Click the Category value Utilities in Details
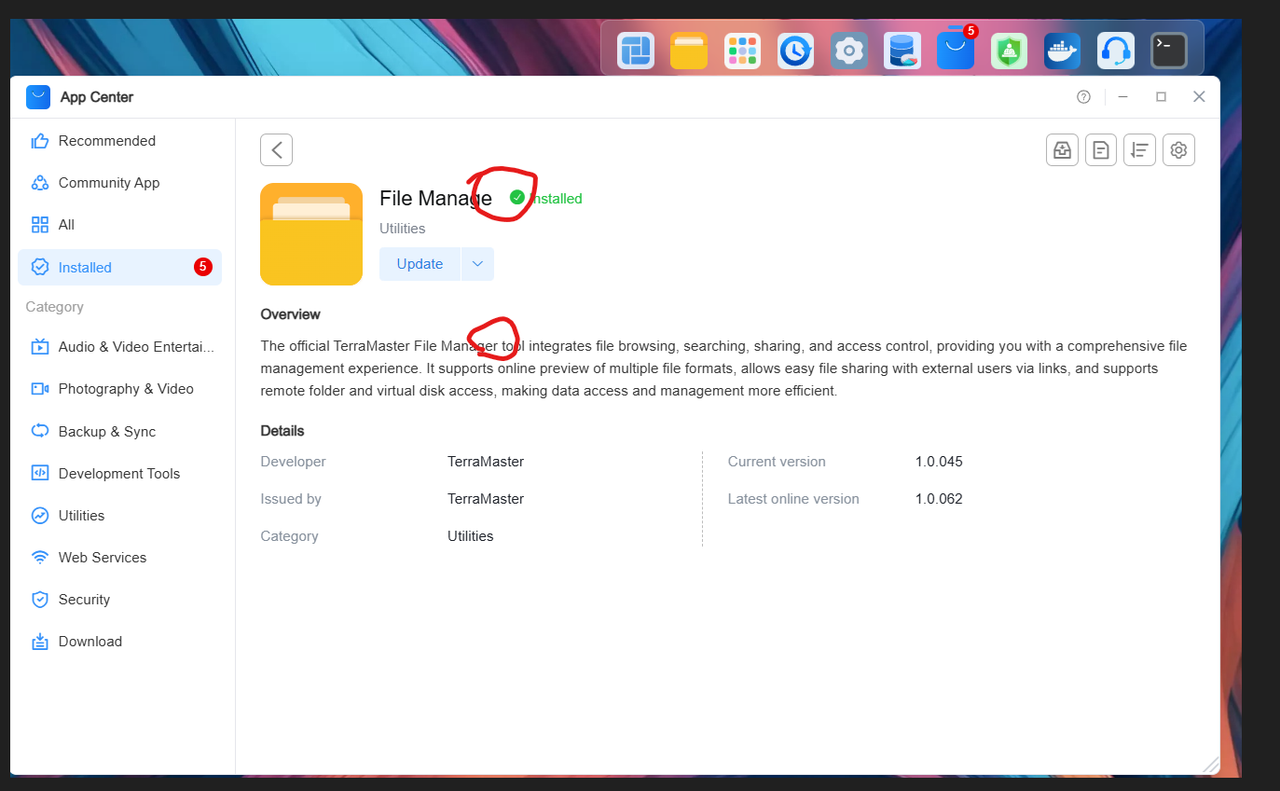Image resolution: width=1280 pixels, height=791 pixels. pos(471,536)
